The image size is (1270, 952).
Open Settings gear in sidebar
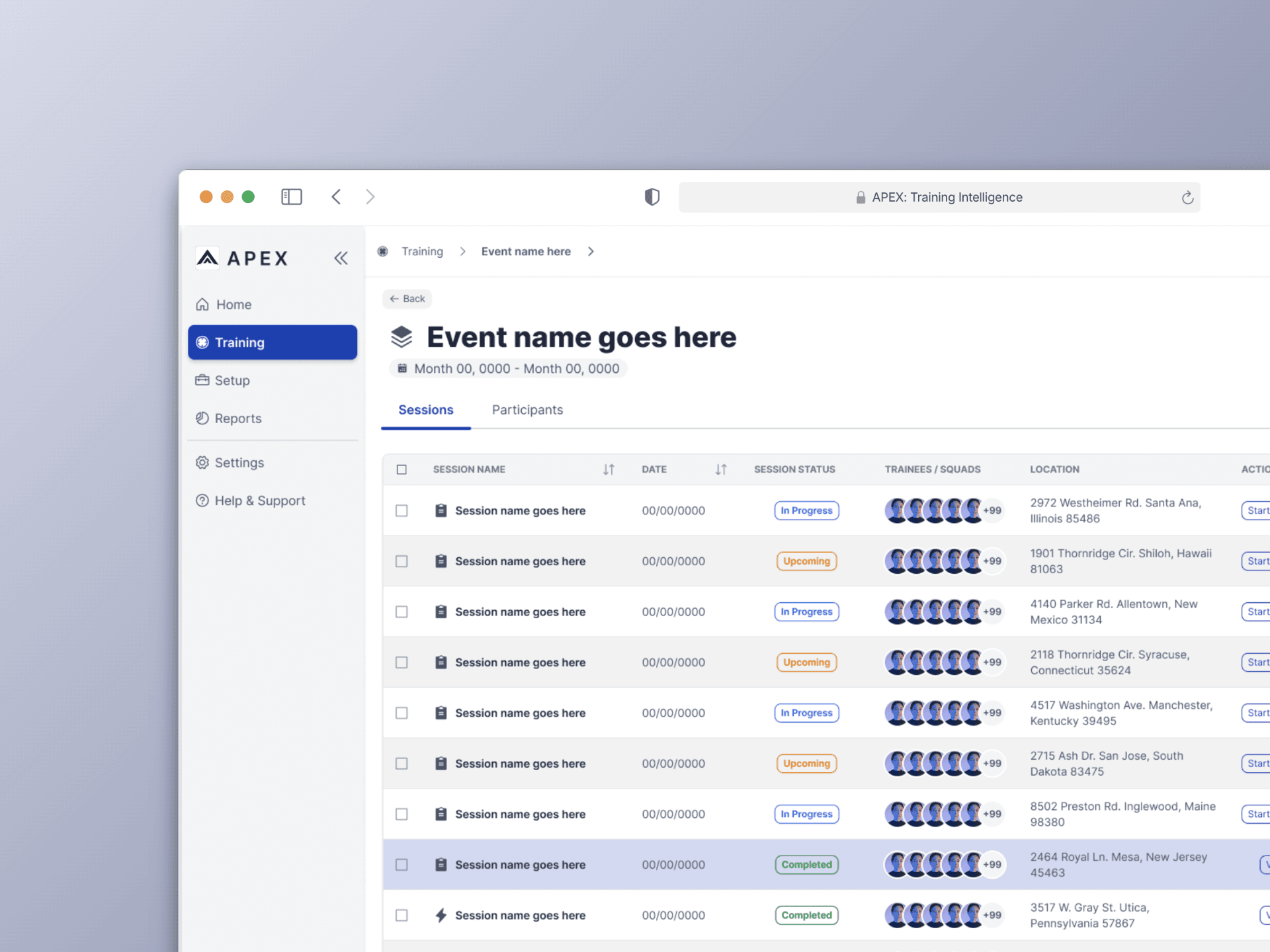tap(202, 463)
